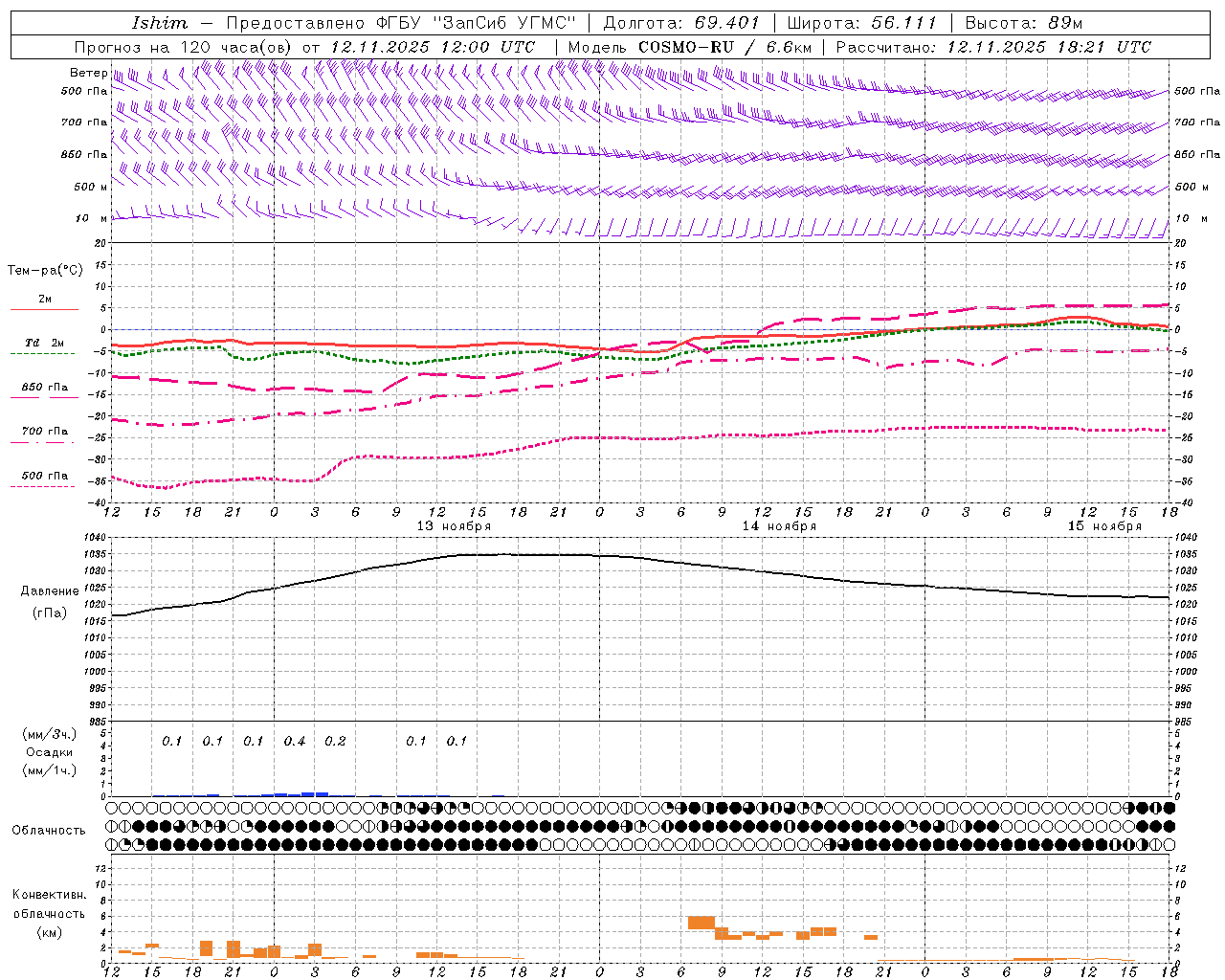Click the "(мм/1ч.)" precipitation unit label
Viewport: 1225px width, 980px height.
(x=51, y=770)
